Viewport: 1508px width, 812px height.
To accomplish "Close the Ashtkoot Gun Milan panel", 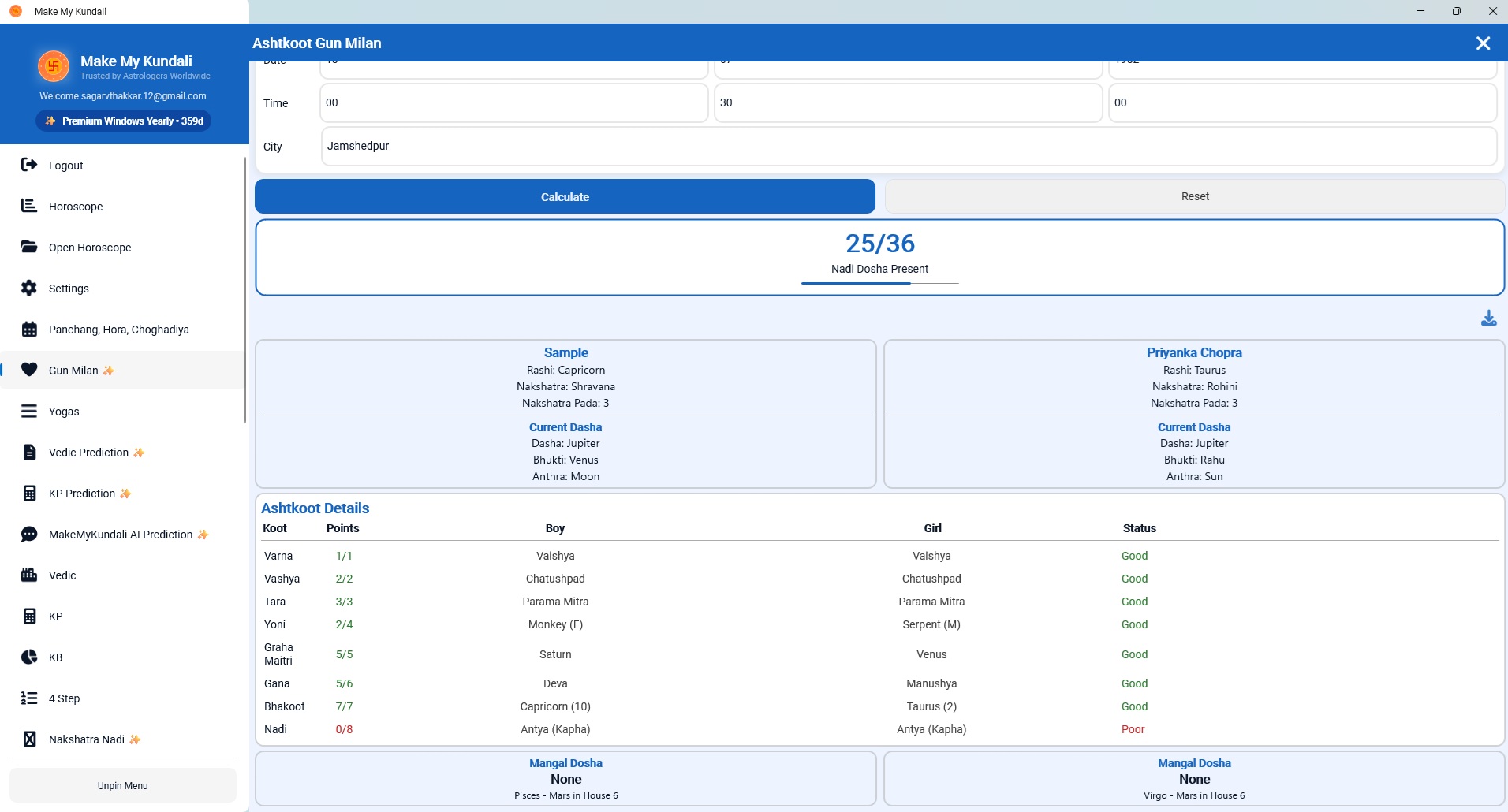I will (x=1483, y=43).
